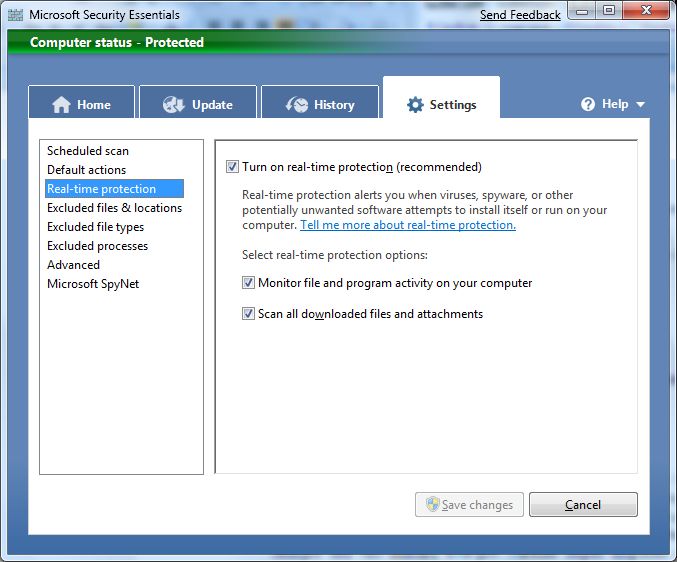Click the shield icon on Save changes
Screen dimensions: 677x562
(x=433, y=504)
